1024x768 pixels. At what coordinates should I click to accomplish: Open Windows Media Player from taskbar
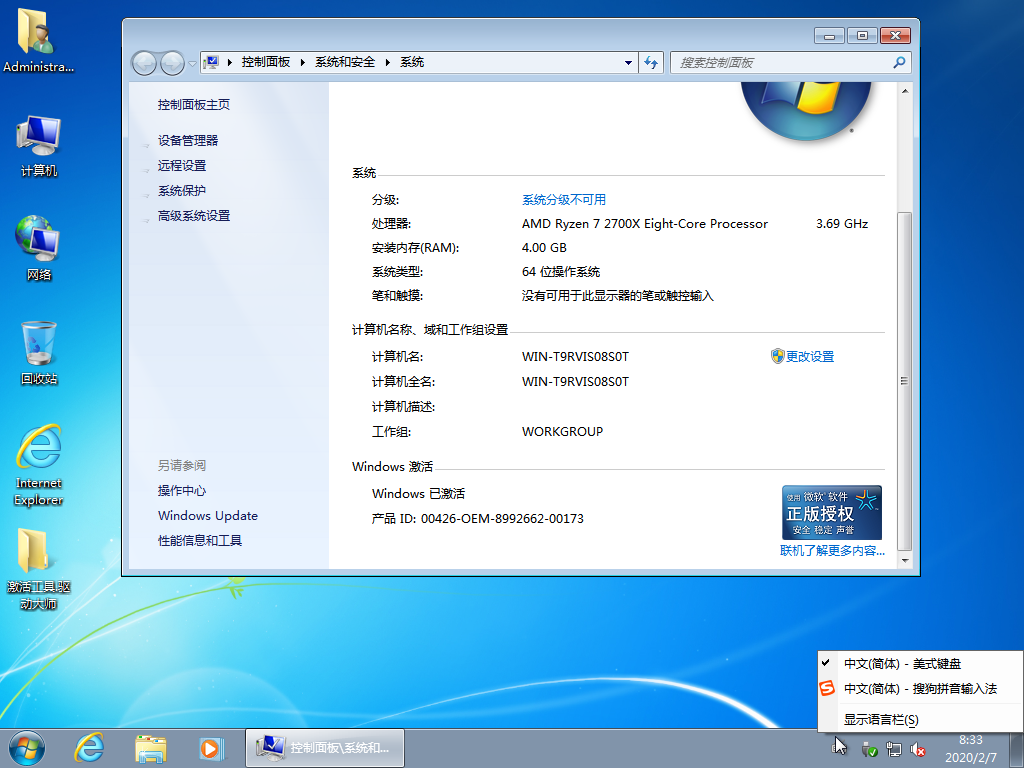click(x=210, y=747)
